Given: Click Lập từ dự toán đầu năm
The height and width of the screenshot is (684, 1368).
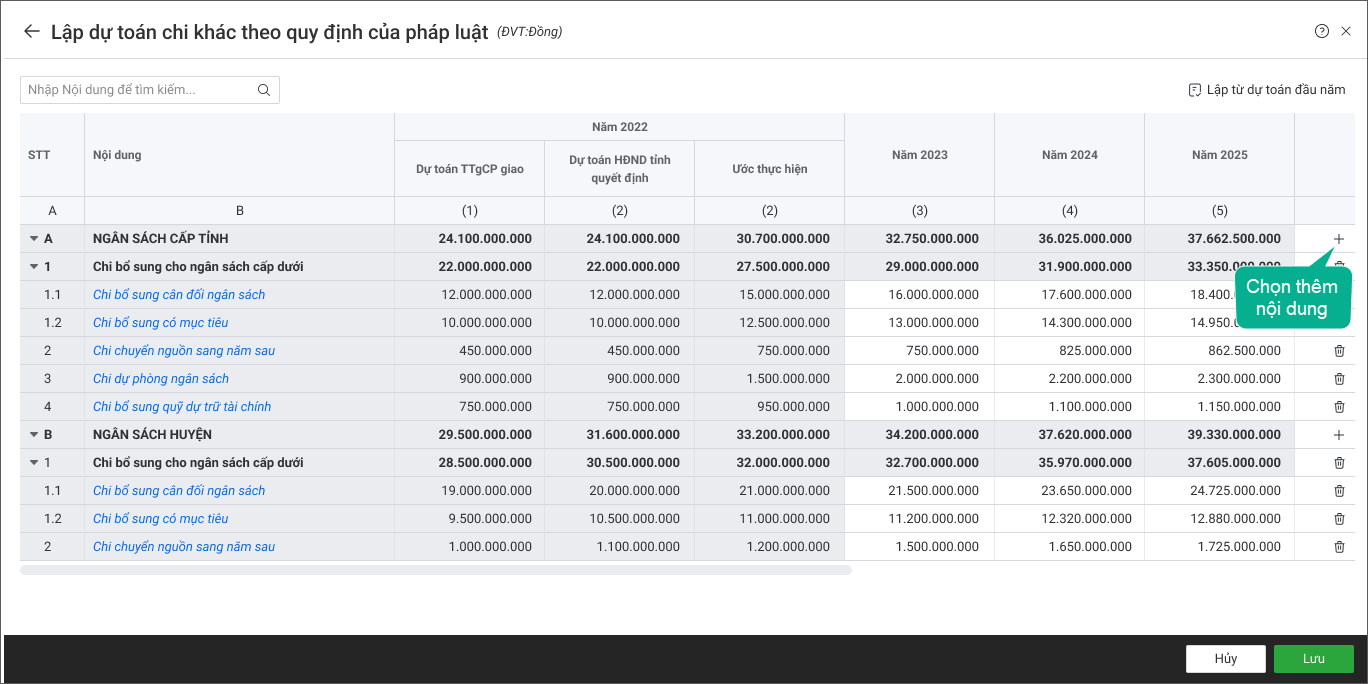Looking at the screenshot, I should coord(1267,90).
